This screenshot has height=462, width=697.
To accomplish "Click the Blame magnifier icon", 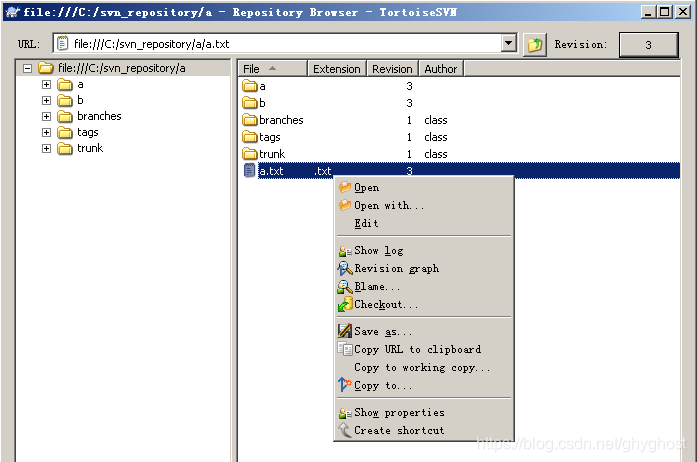I will (345, 287).
